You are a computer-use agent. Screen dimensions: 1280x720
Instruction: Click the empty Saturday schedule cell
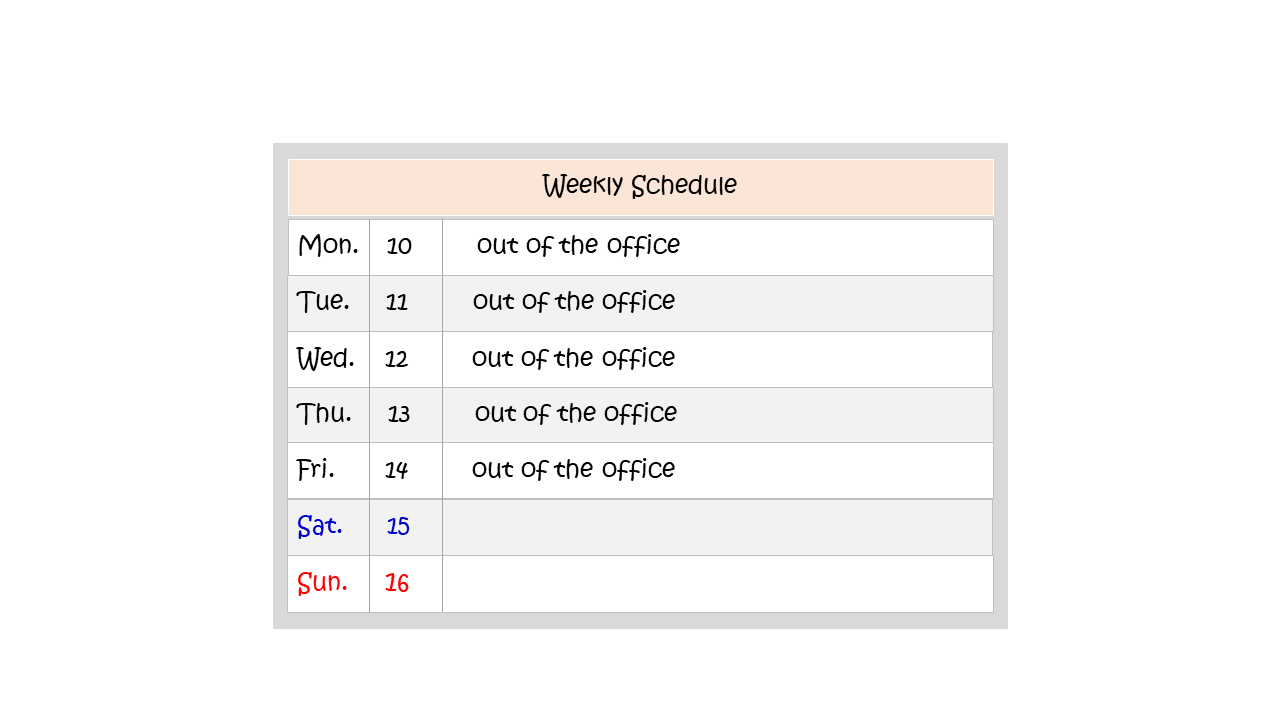(718, 527)
